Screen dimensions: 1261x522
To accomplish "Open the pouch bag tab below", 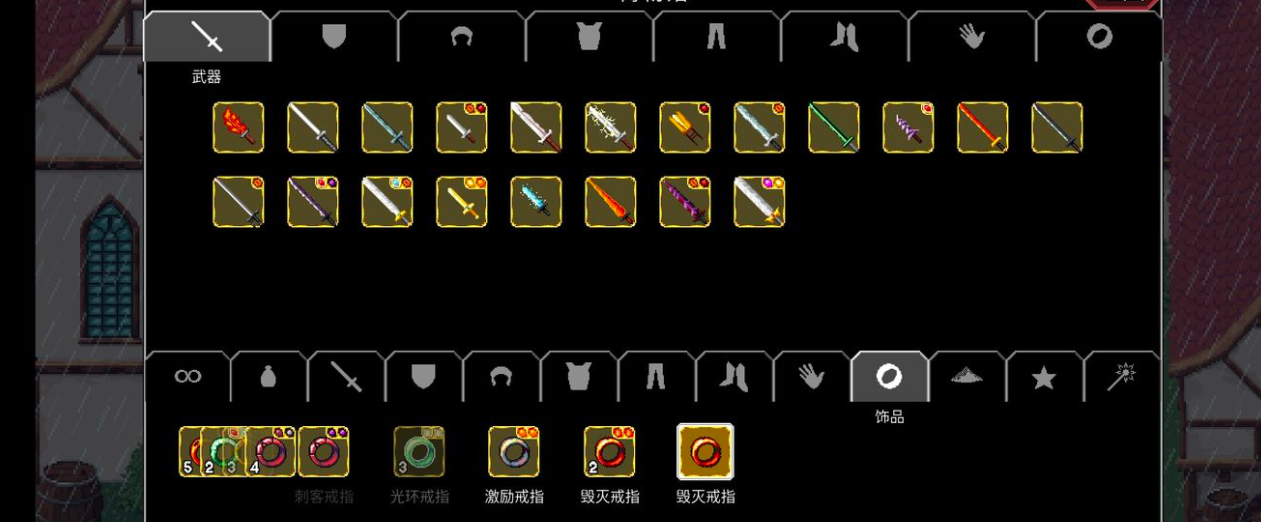I will 268,377.
